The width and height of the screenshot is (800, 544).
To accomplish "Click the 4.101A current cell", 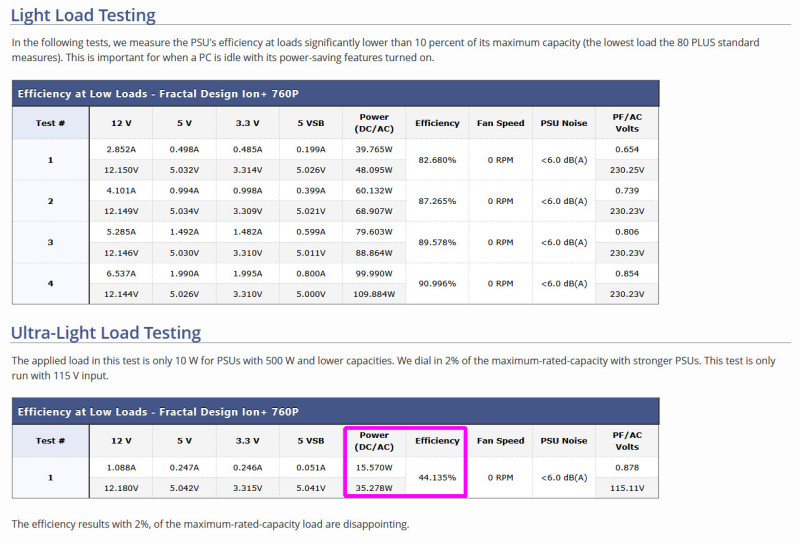I will pyautogui.click(x=121, y=191).
